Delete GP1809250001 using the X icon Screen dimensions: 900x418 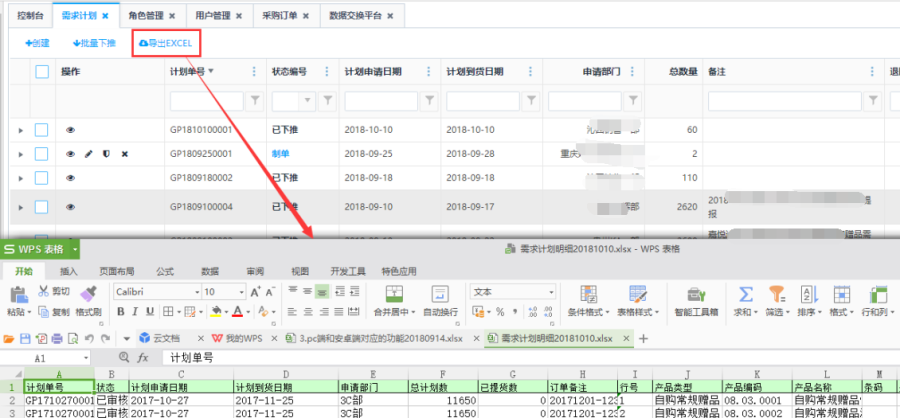pyautogui.click(x=124, y=154)
